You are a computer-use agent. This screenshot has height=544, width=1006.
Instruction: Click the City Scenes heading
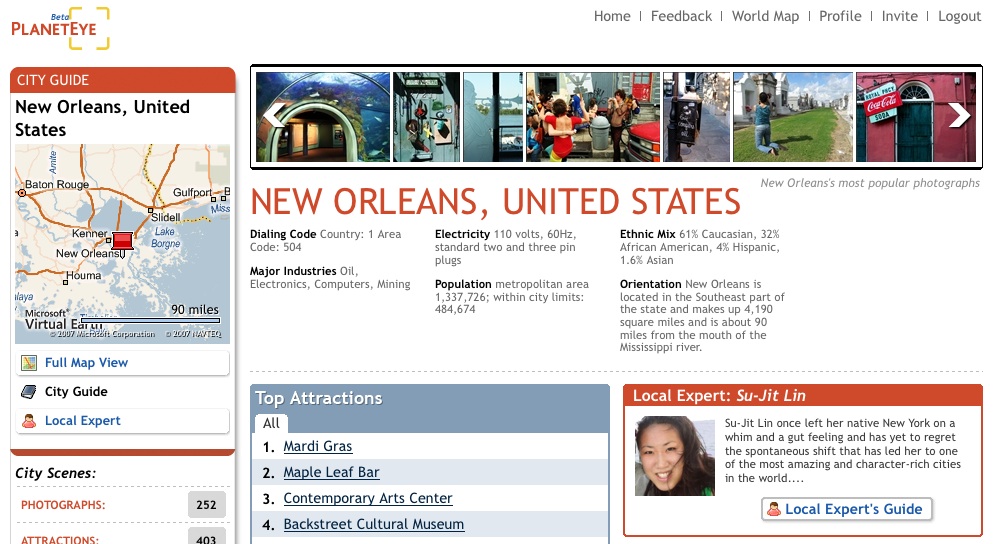56,473
